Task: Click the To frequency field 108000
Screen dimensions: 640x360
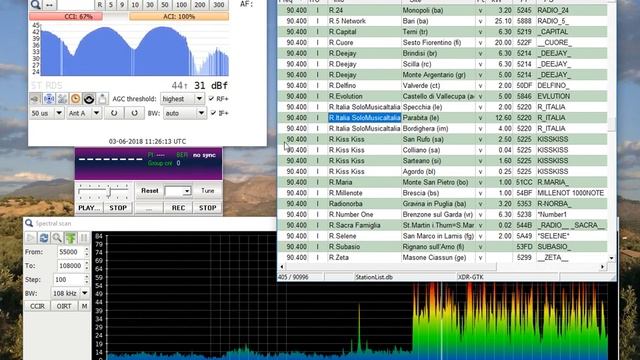Action: pos(70,266)
